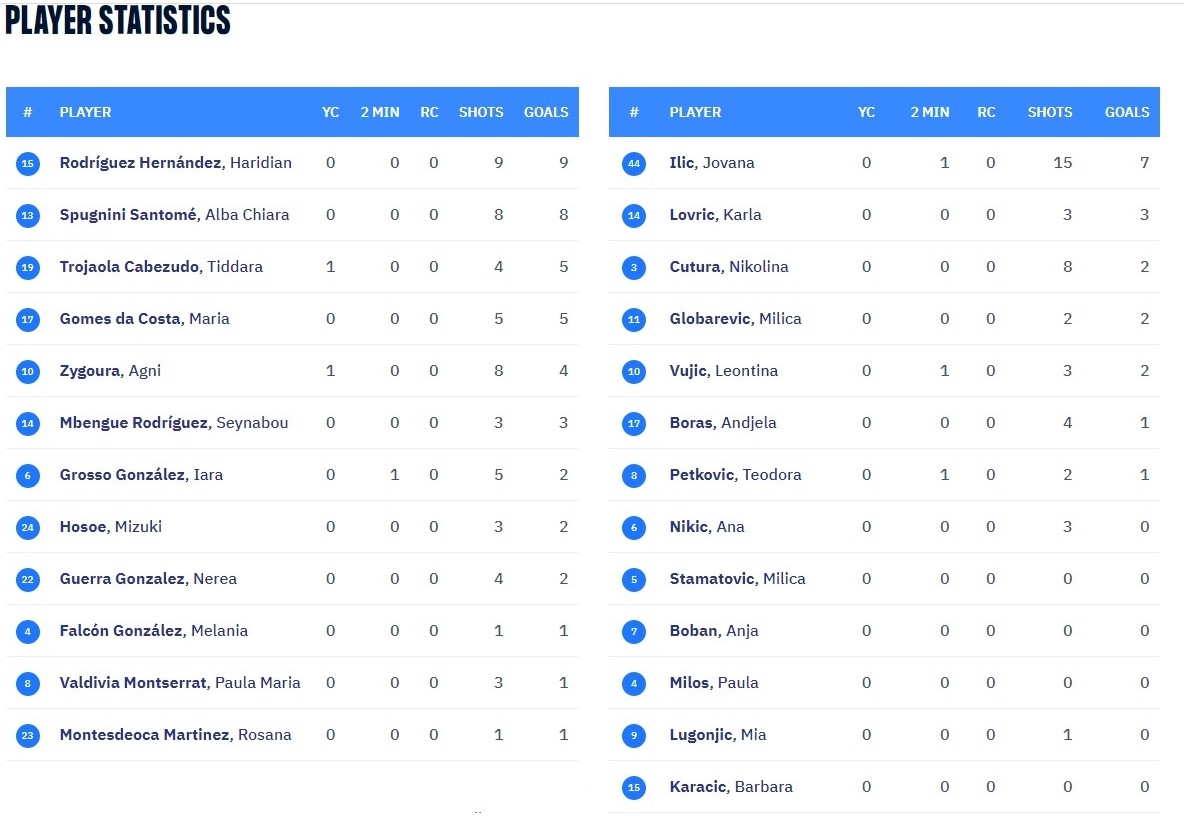Image resolution: width=1184 pixels, height=822 pixels.
Task: Click jersey number 44 badge for Ilic
Action: (x=634, y=163)
